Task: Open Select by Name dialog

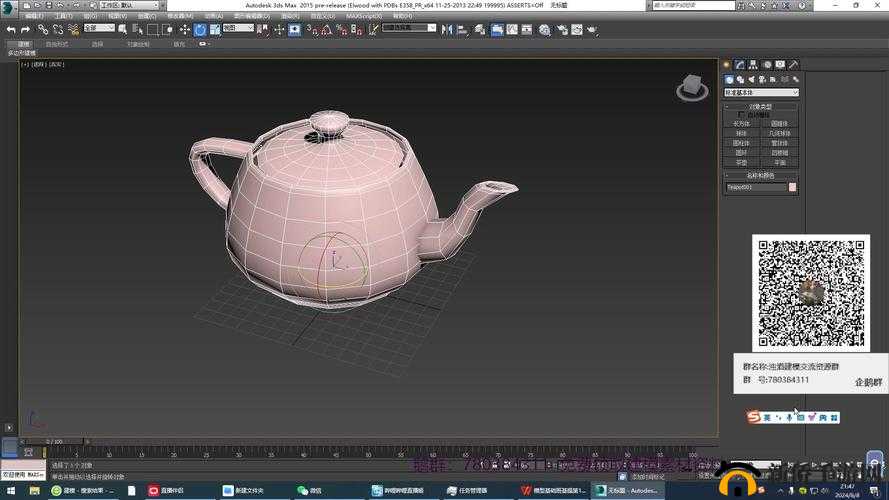Action: 137,29
